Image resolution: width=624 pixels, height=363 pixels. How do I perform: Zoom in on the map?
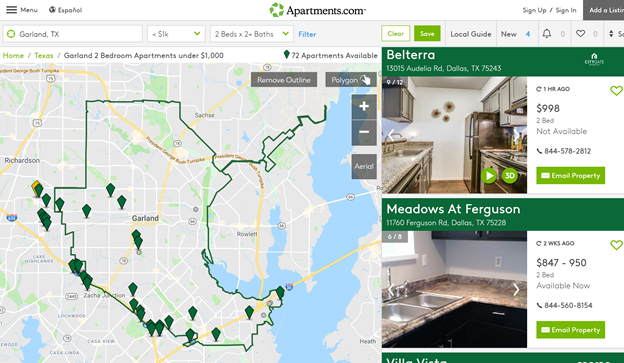click(364, 106)
